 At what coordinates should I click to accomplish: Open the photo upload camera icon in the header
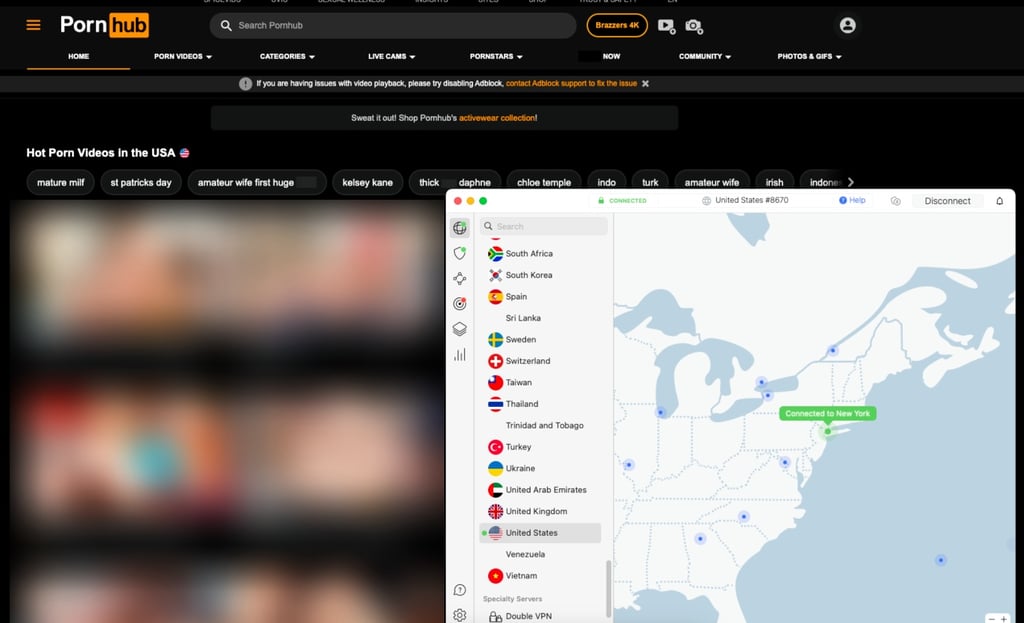pos(694,26)
